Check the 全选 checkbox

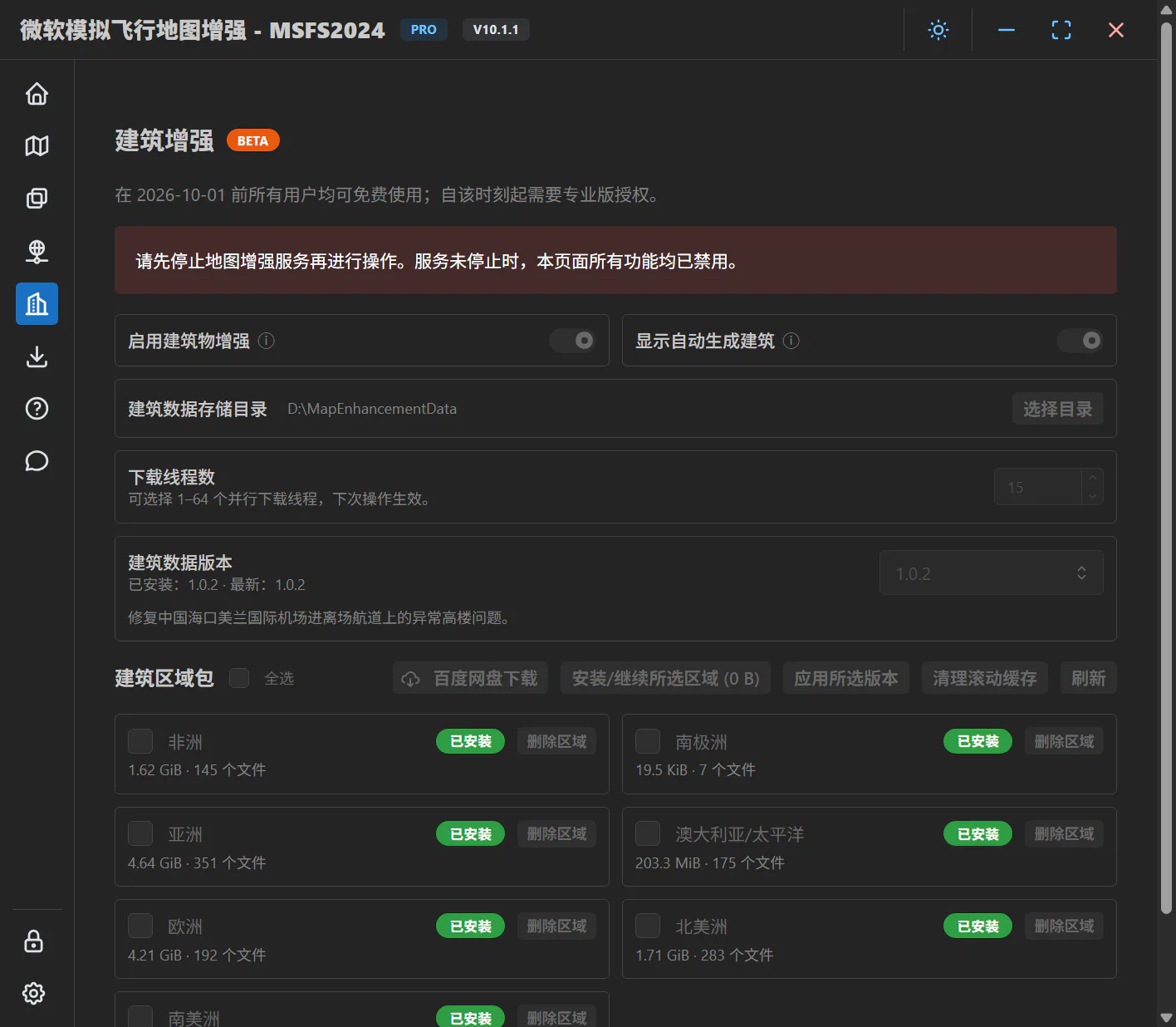[239, 678]
